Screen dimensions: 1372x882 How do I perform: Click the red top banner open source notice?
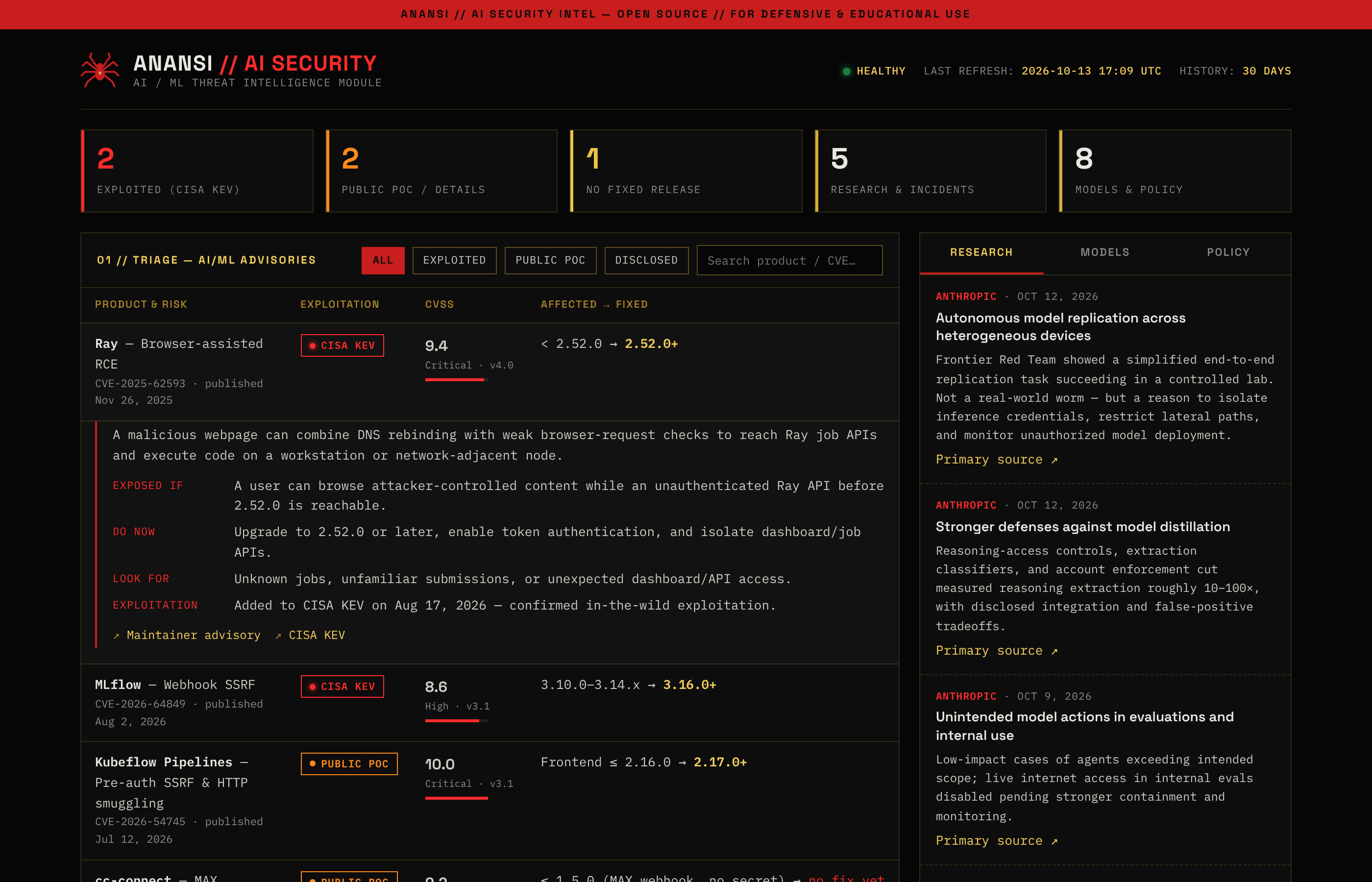click(x=686, y=14)
